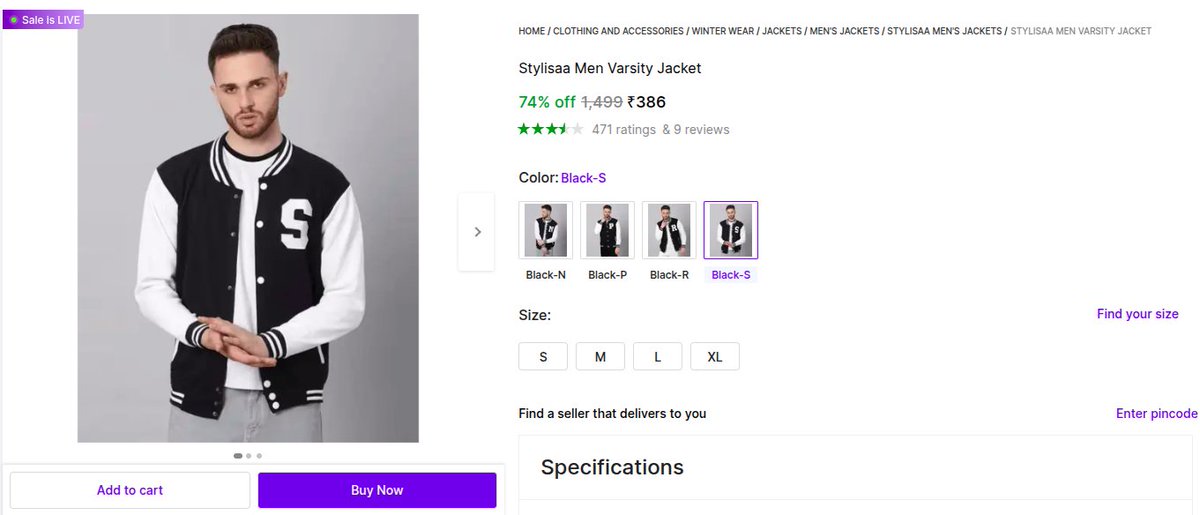This screenshot has width=1200, height=515.
Task: Choose size L option
Action: 657,357
